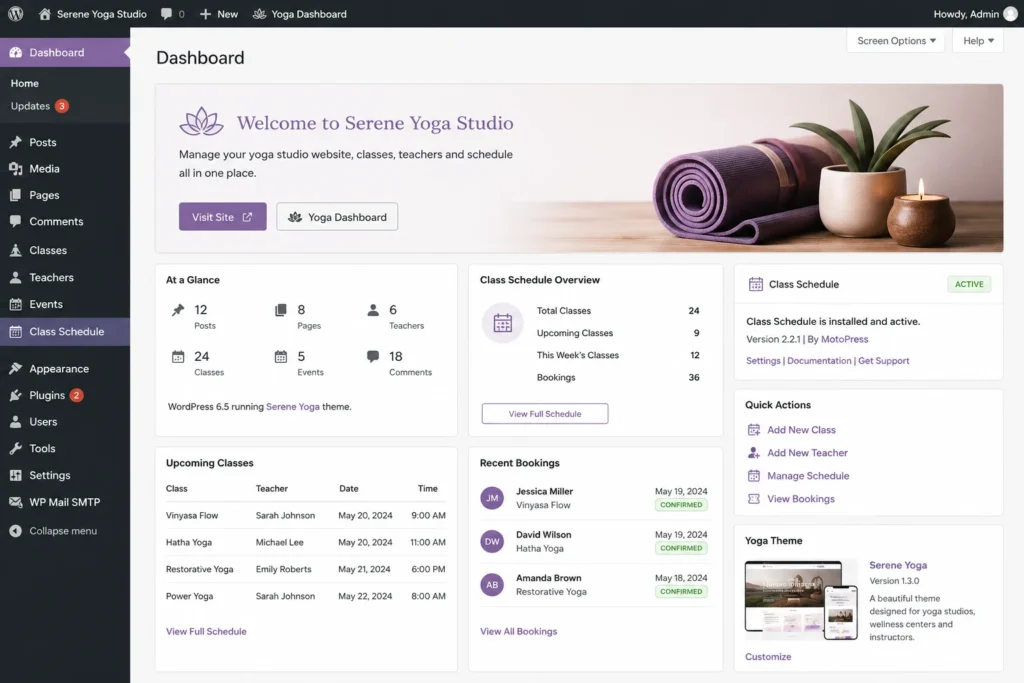Click the Customize theme link
The image size is (1024, 683).
pyautogui.click(x=768, y=656)
